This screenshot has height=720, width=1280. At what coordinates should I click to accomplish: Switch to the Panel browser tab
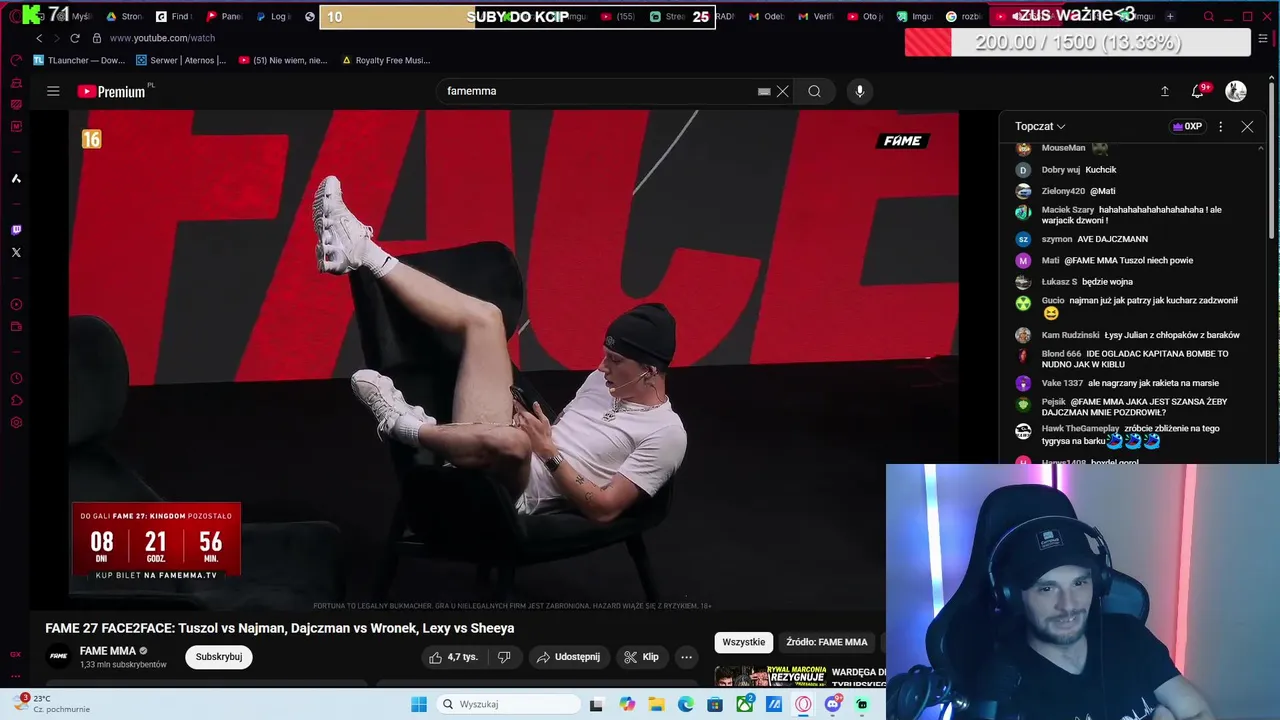coord(224,16)
